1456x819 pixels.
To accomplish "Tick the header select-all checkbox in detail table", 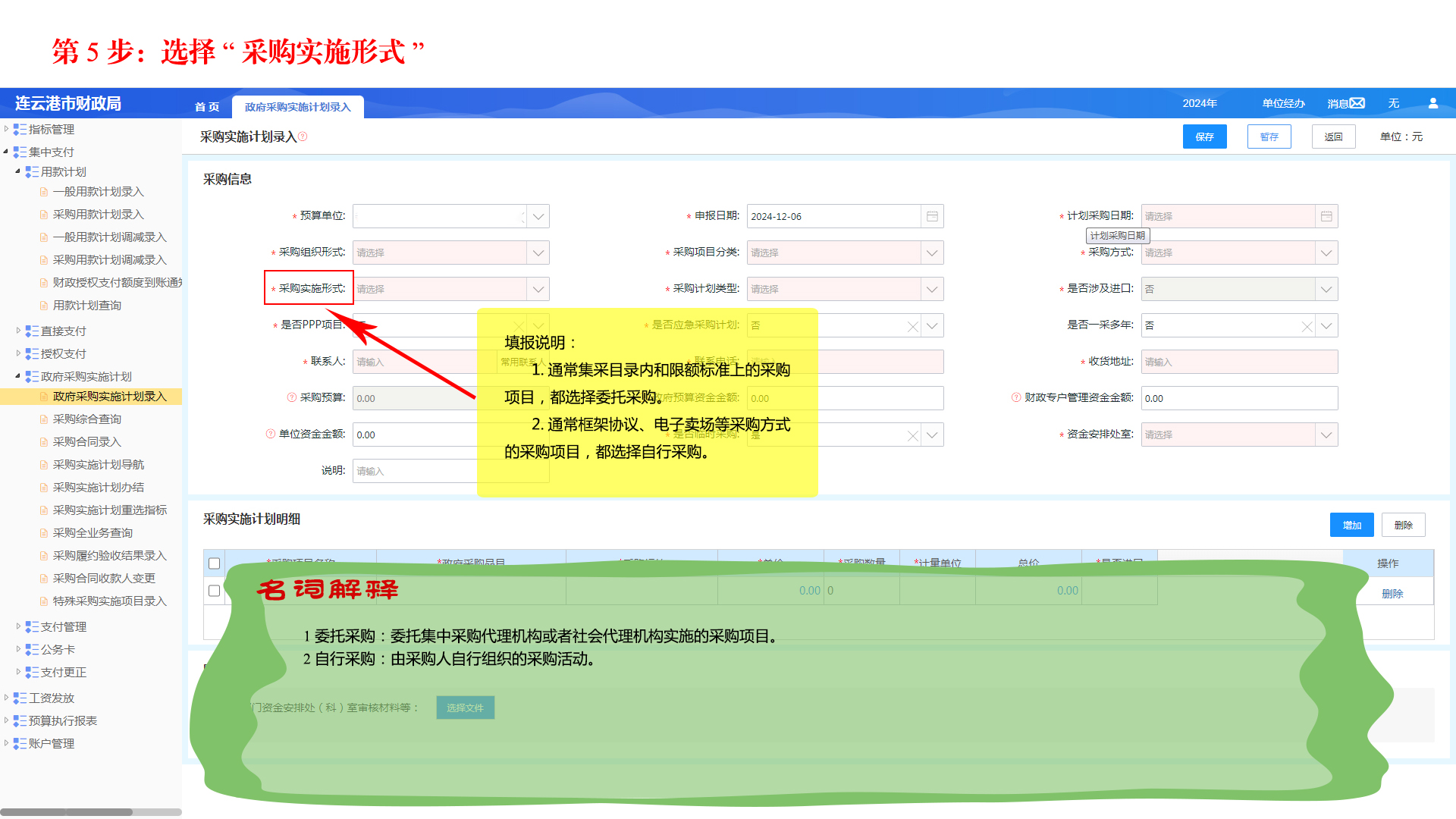I will [x=215, y=563].
